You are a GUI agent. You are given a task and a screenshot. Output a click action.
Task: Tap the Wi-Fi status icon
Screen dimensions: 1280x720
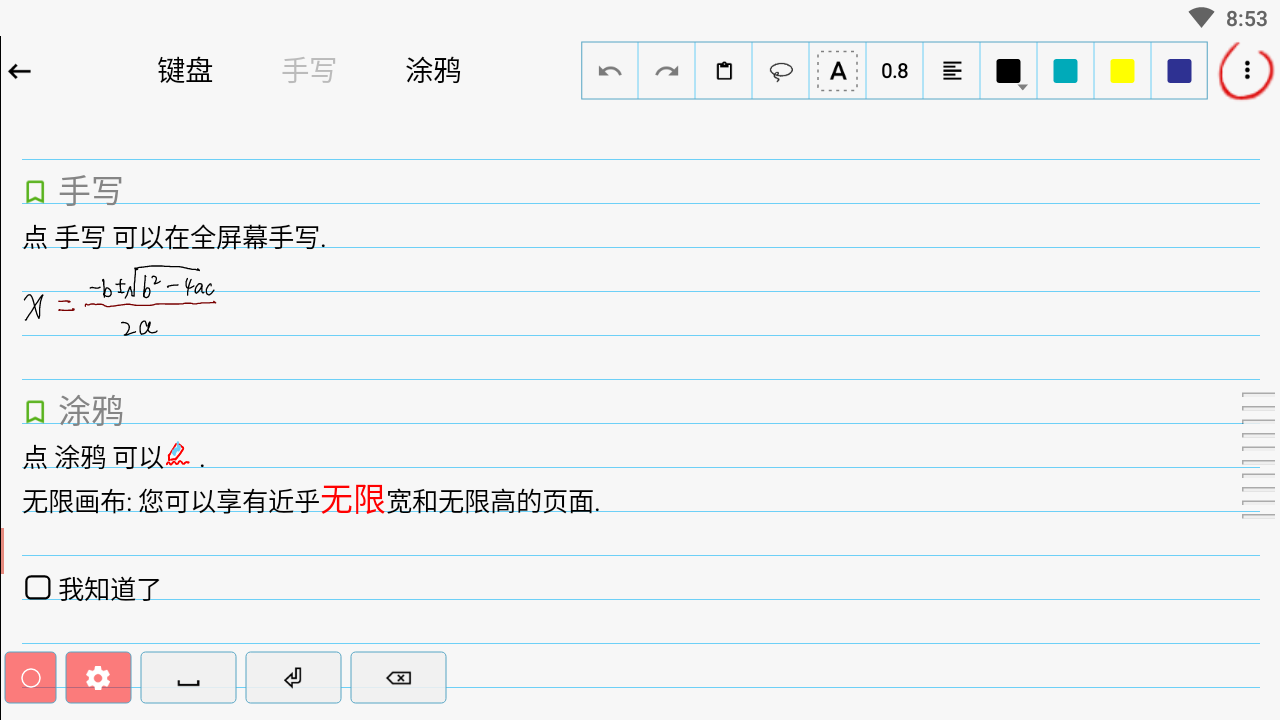coord(1201,17)
